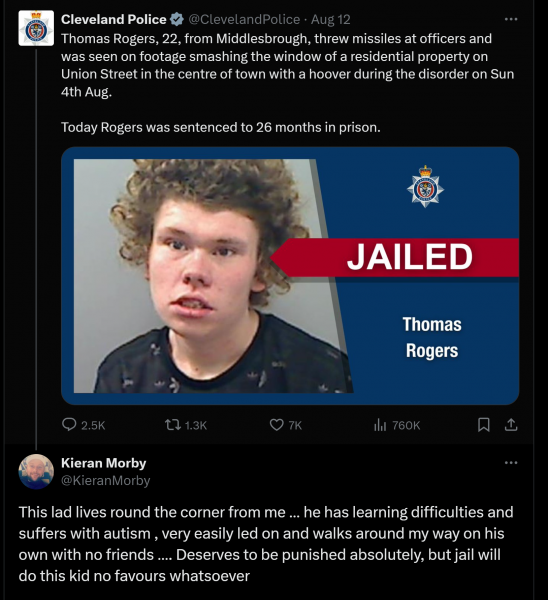Open Kieran Morby display name

pos(104,463)
